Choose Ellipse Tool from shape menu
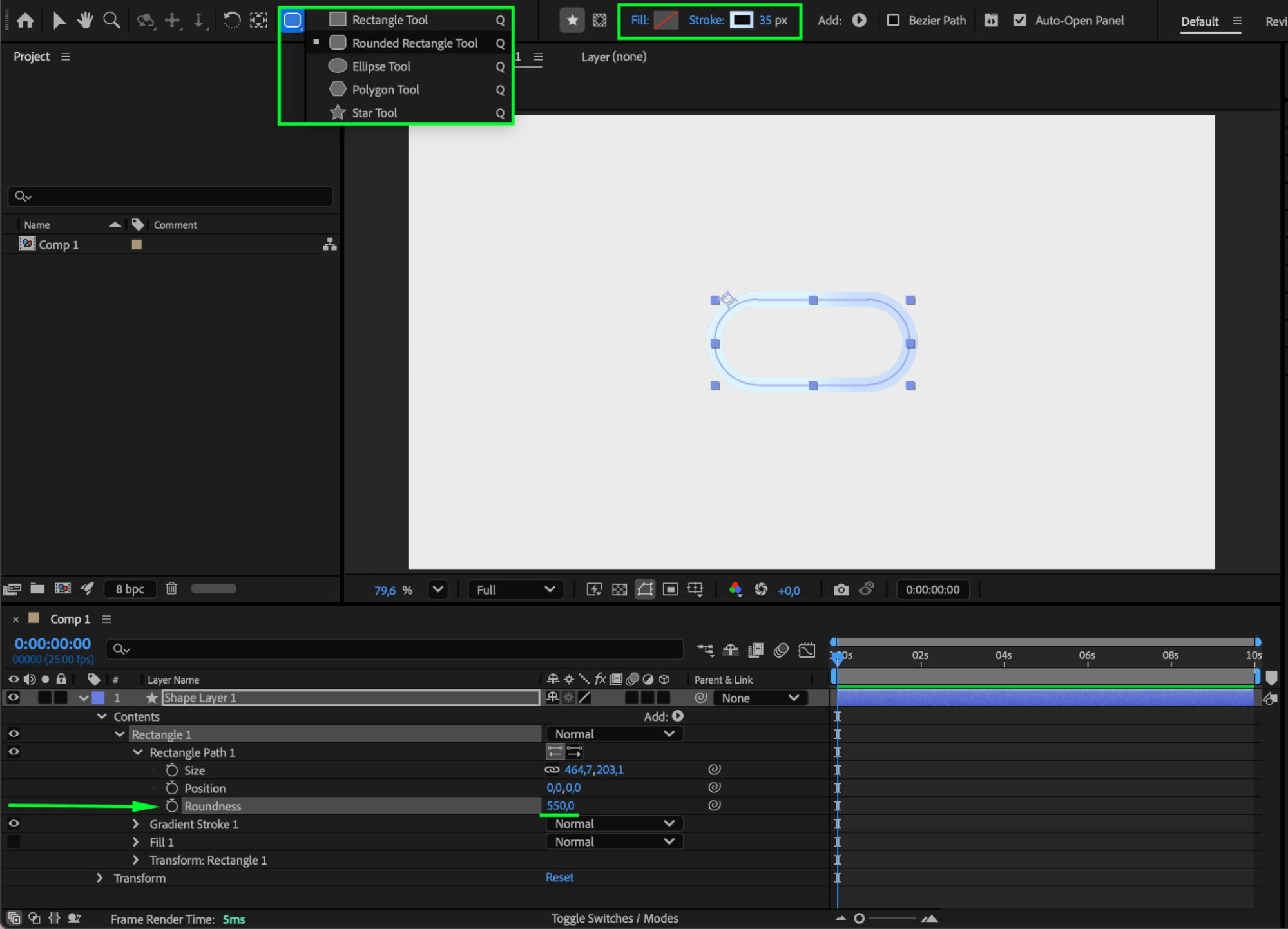1288x929 pixels. point(381,66)
